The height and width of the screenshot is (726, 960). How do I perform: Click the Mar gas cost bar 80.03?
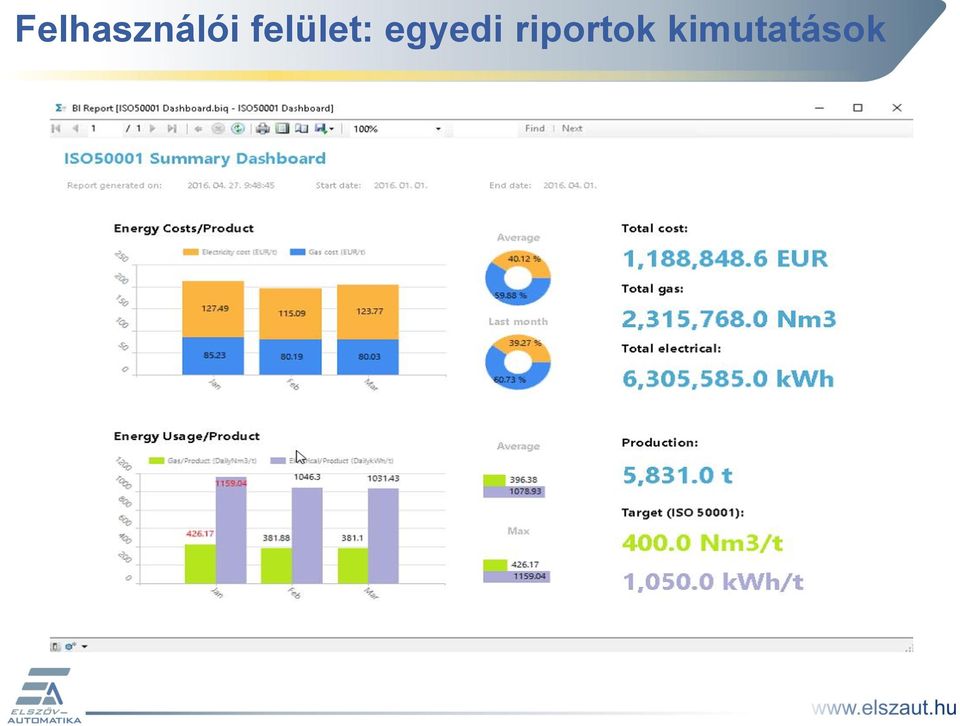[x=368, y=357]
